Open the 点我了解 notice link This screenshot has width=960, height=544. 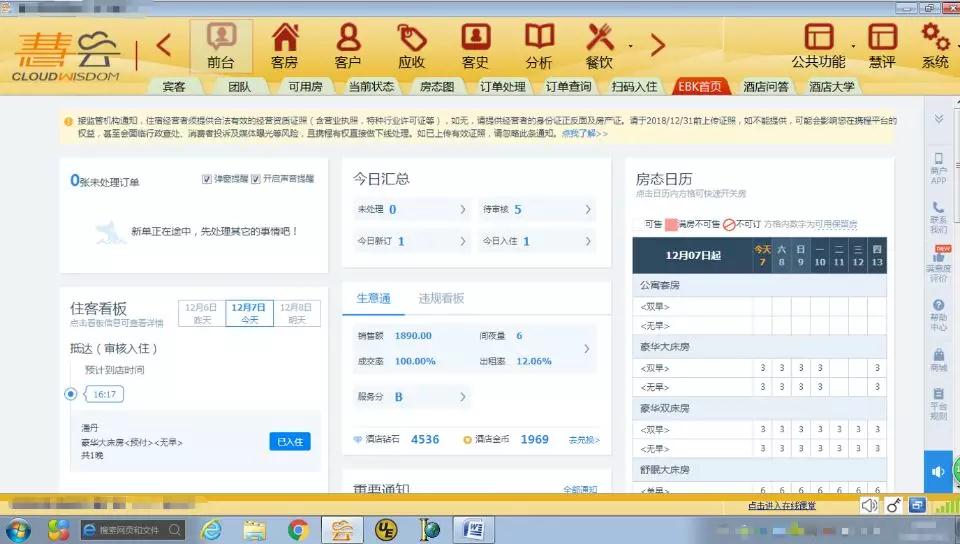585,133
